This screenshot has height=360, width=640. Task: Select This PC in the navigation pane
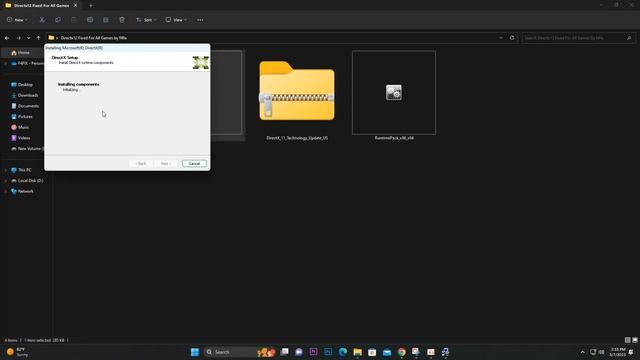tap(24, 170)
